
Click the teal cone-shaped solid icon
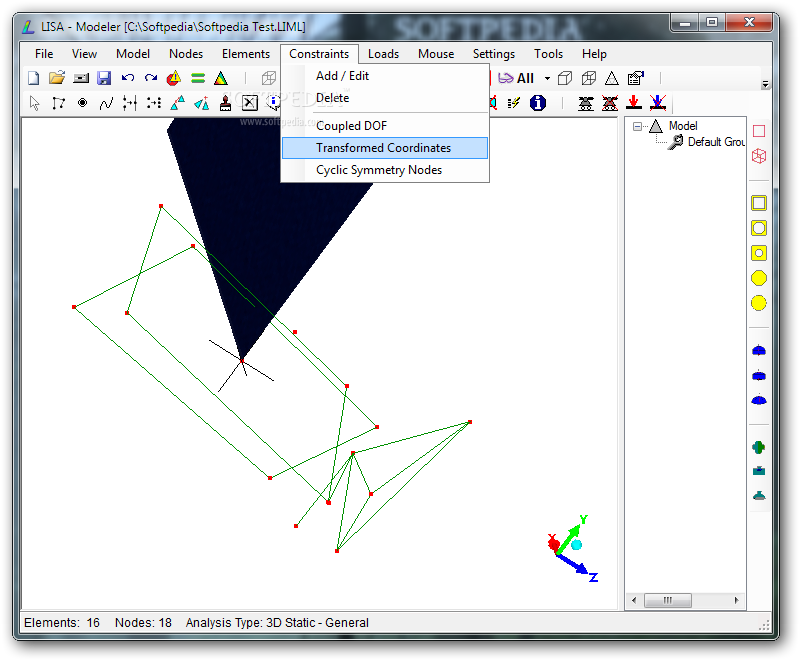759,495
